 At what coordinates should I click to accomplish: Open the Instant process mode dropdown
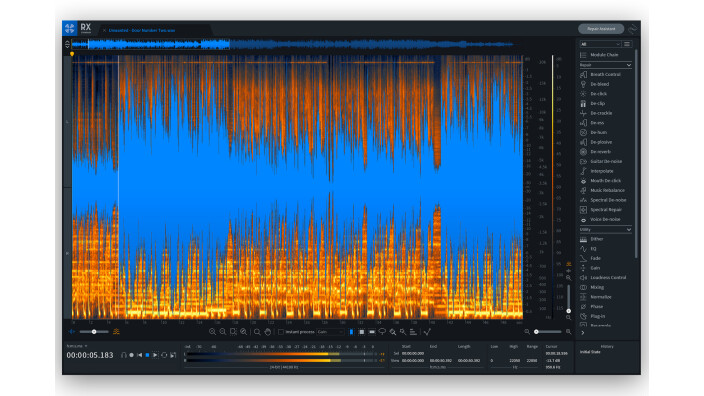(330, 332)
